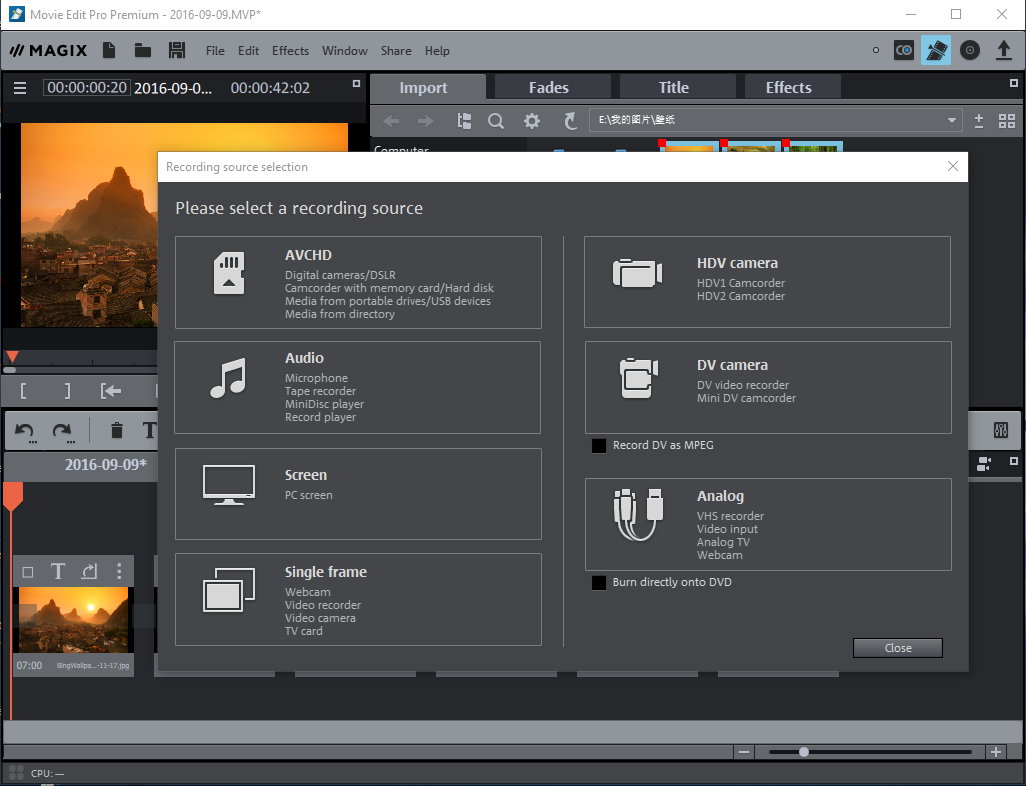Zoom in timeline with plus button
The height and width of the screenshot is (786, 1026).
[x=996, y=752]
